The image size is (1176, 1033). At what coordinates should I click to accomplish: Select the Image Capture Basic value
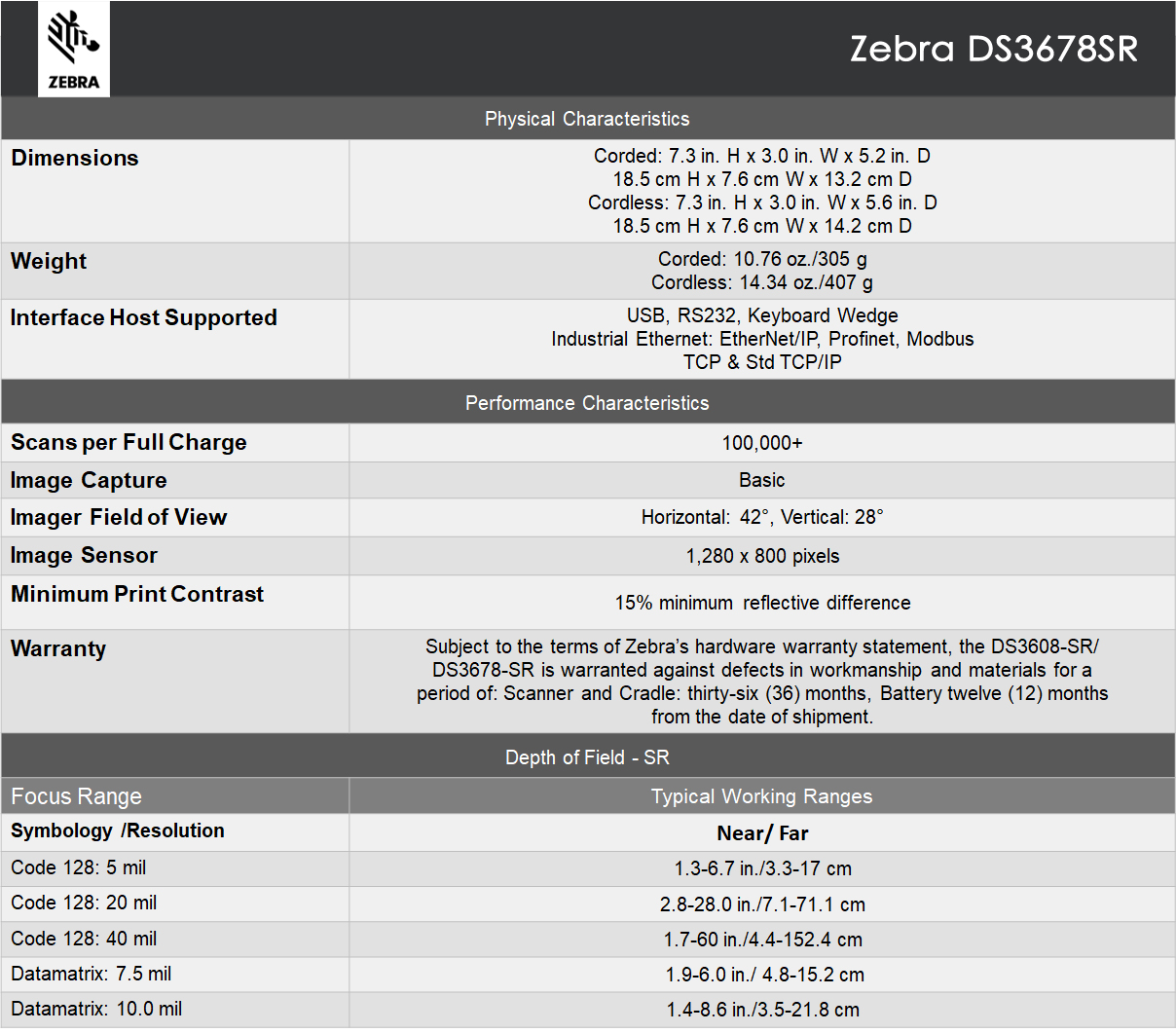[x=761, y=480]
